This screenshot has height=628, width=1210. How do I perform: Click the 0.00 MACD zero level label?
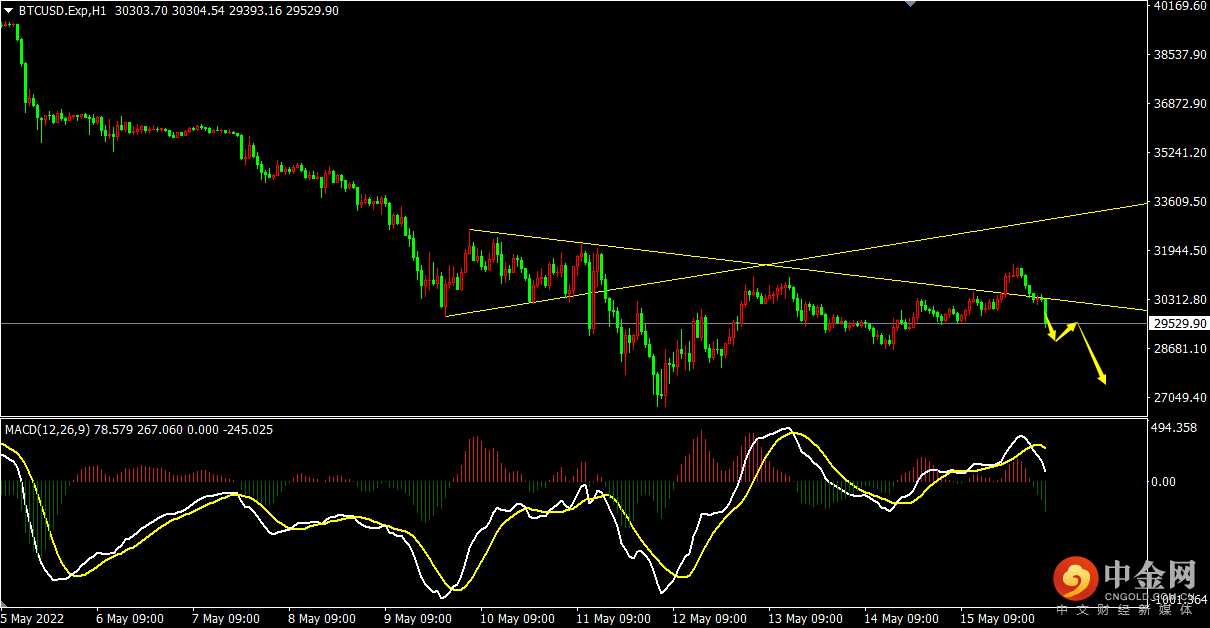(x=1164, y=482)
